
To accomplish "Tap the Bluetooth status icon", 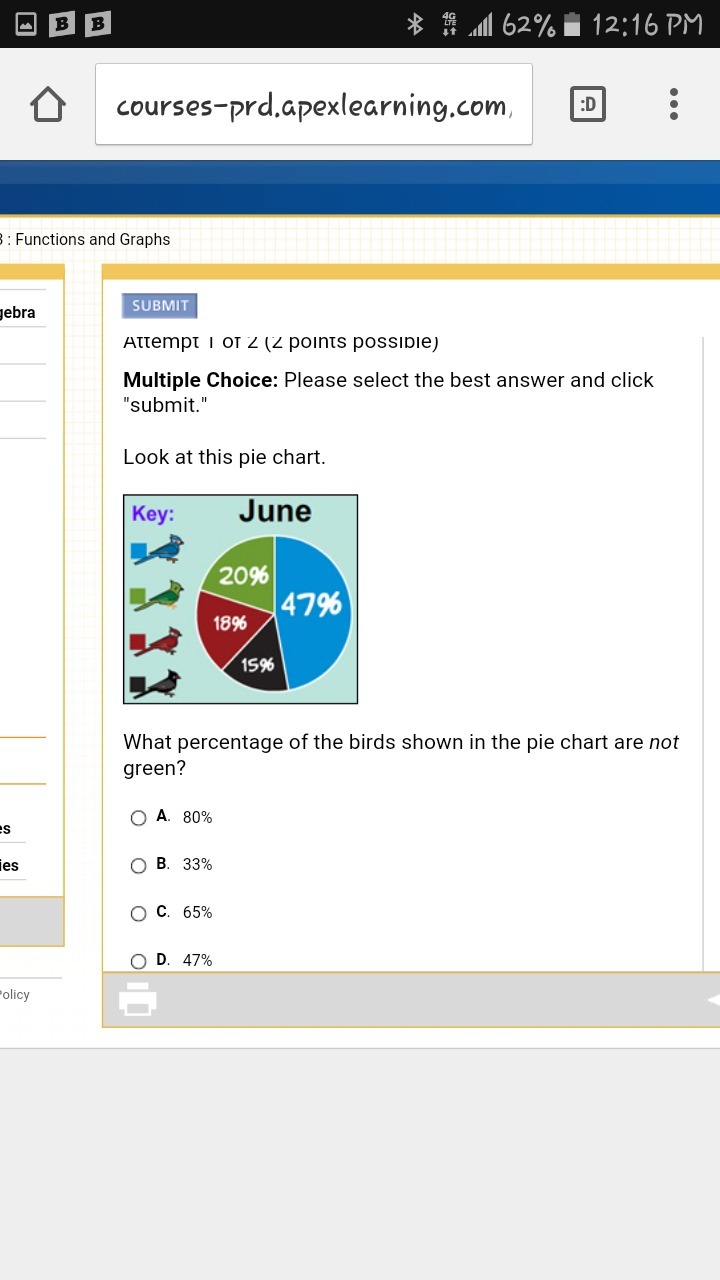I will pos(416,24).
